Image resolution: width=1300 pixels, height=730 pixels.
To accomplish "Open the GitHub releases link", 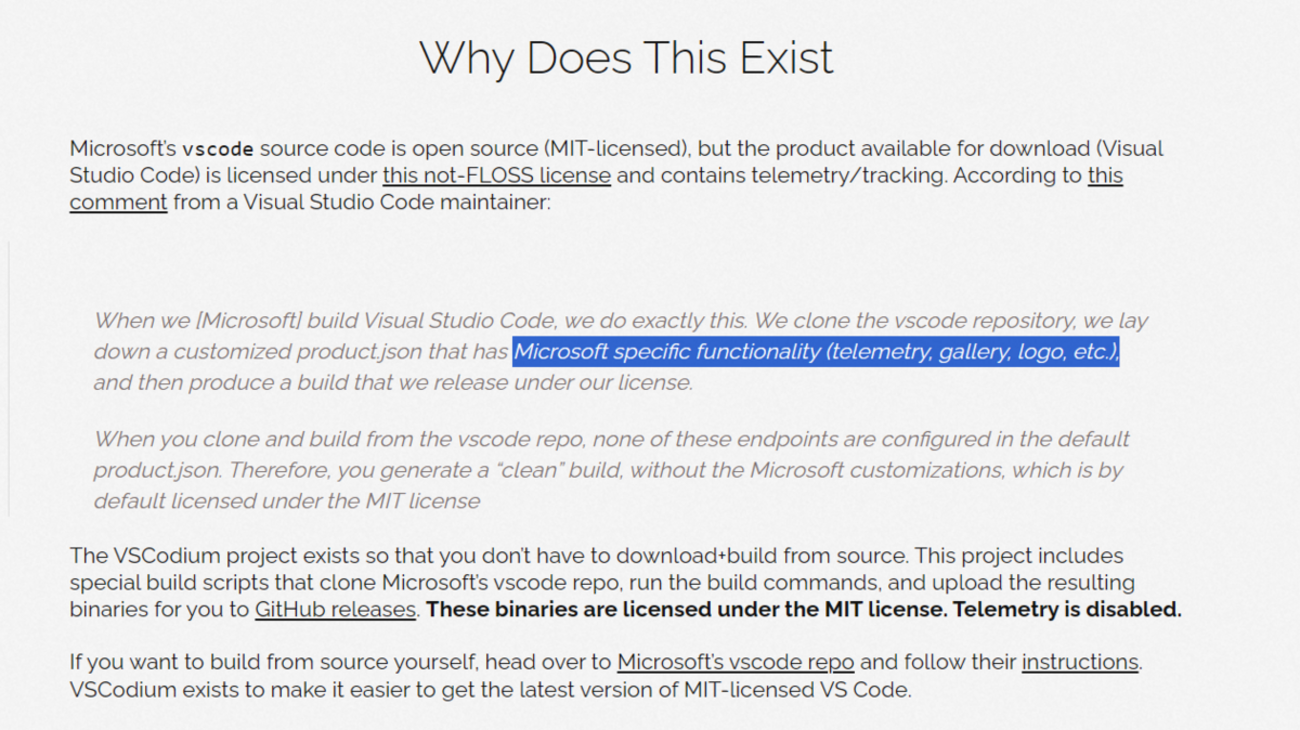I will click(335, 609).
